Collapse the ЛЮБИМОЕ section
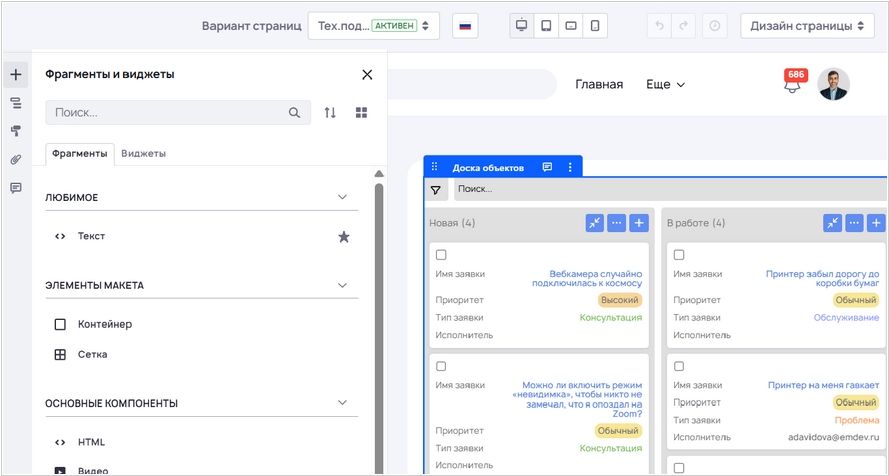889x476 pixels. click(342, 198)
